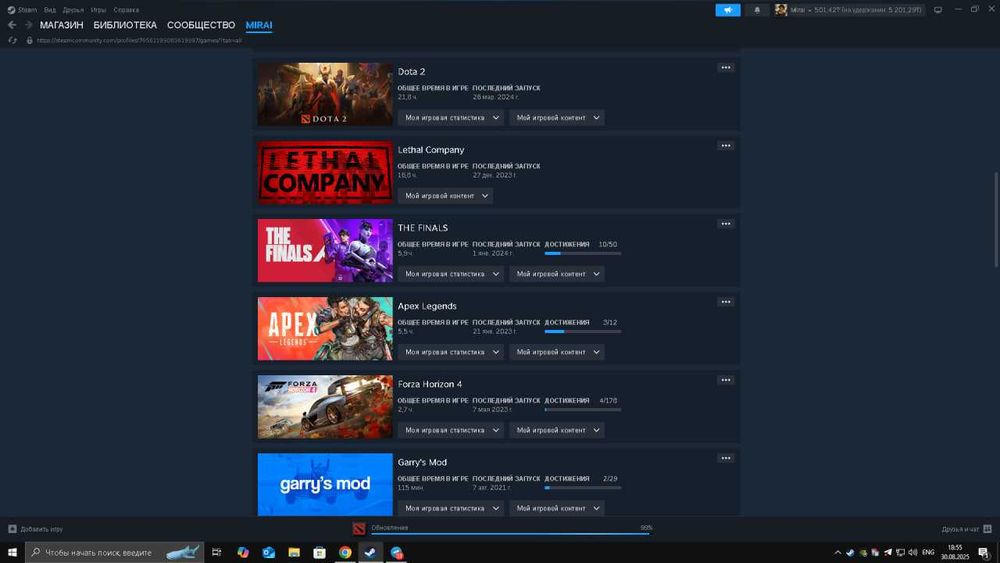The image size is (1000, 563).
Task: Go back with the left arrow
Action: click(x=11, y=25)
